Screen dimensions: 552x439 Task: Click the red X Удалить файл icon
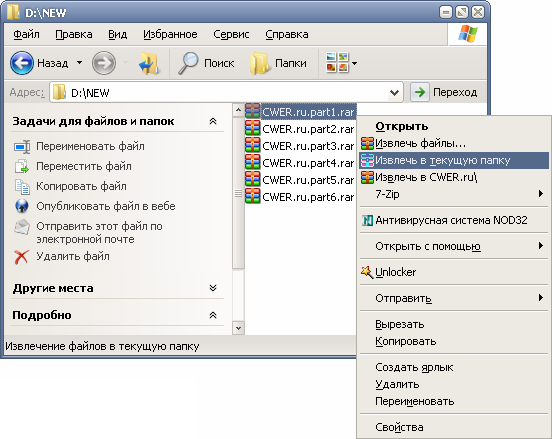coord(21,257)
